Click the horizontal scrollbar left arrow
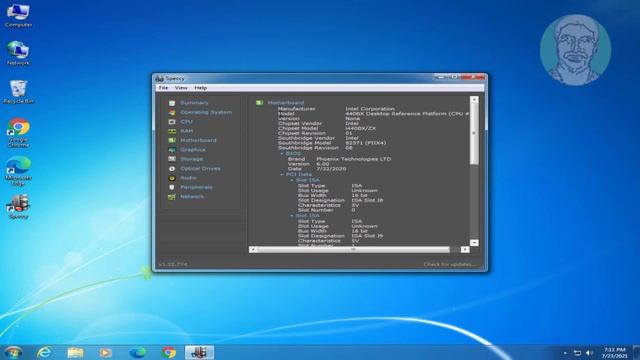The image size is (640, 360). click(253, 249)
